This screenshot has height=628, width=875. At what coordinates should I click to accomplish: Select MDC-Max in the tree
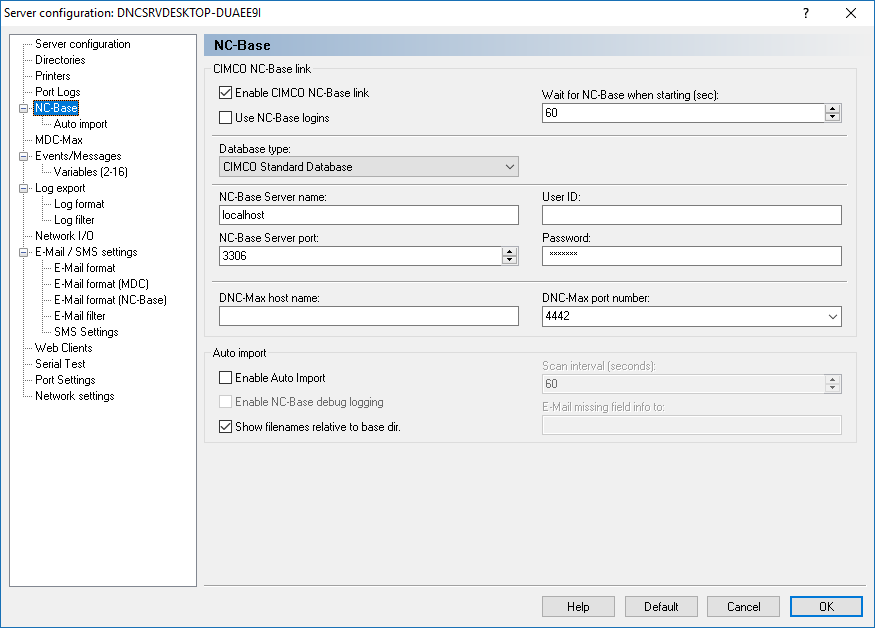coord(59,140)
